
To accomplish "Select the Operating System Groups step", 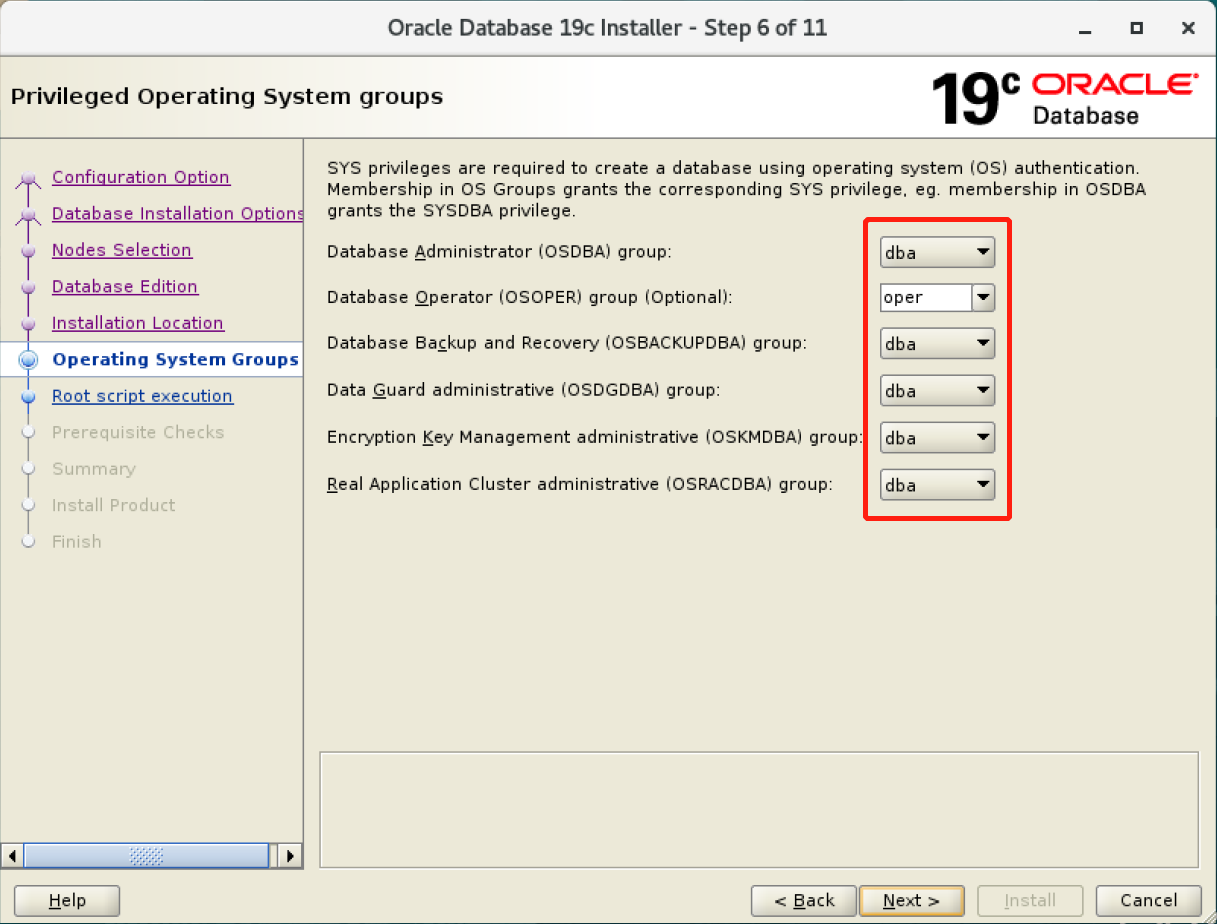I will tap(175, 360).
